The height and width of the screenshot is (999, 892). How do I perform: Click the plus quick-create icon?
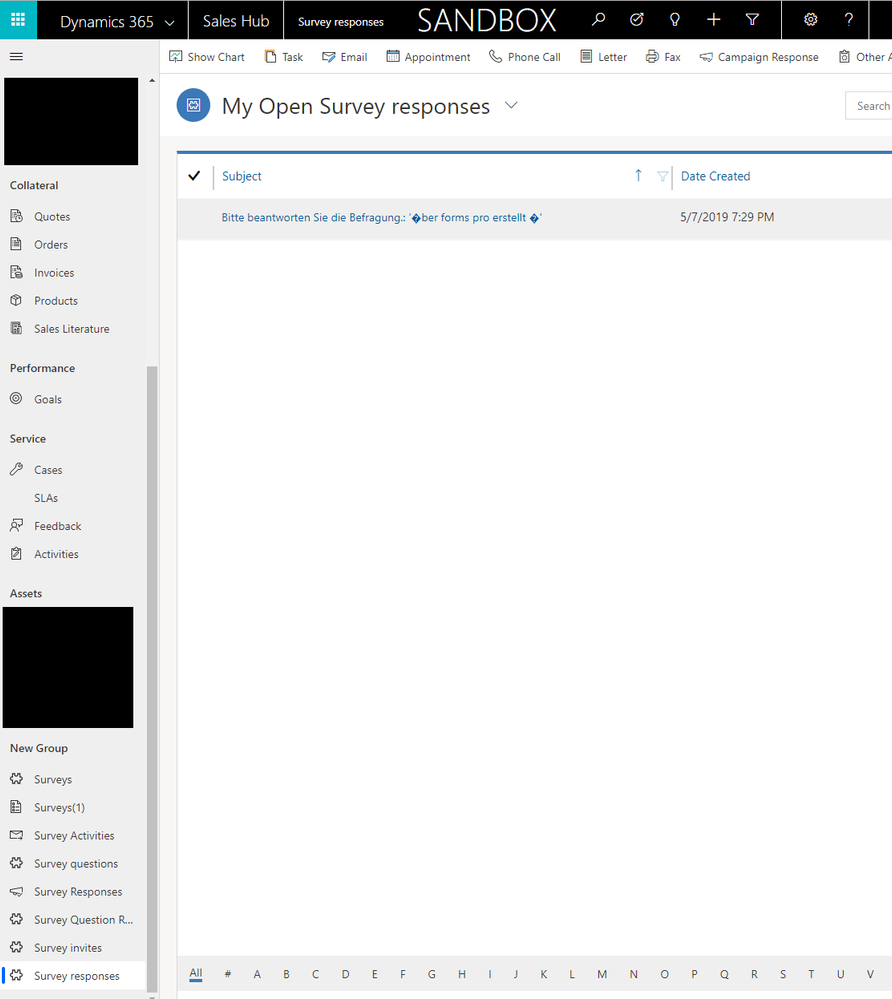[x=714, y=20]
